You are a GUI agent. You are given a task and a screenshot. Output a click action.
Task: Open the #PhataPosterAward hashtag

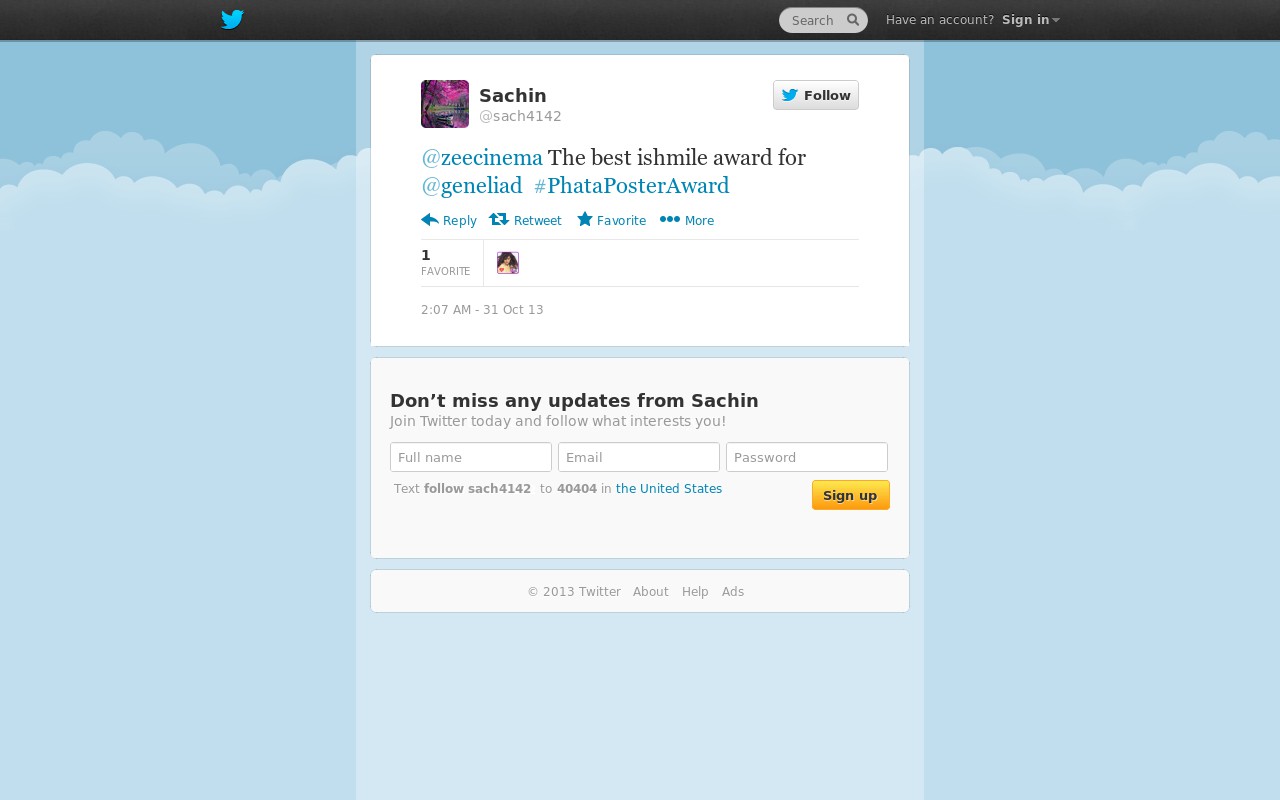pos(632,186)
